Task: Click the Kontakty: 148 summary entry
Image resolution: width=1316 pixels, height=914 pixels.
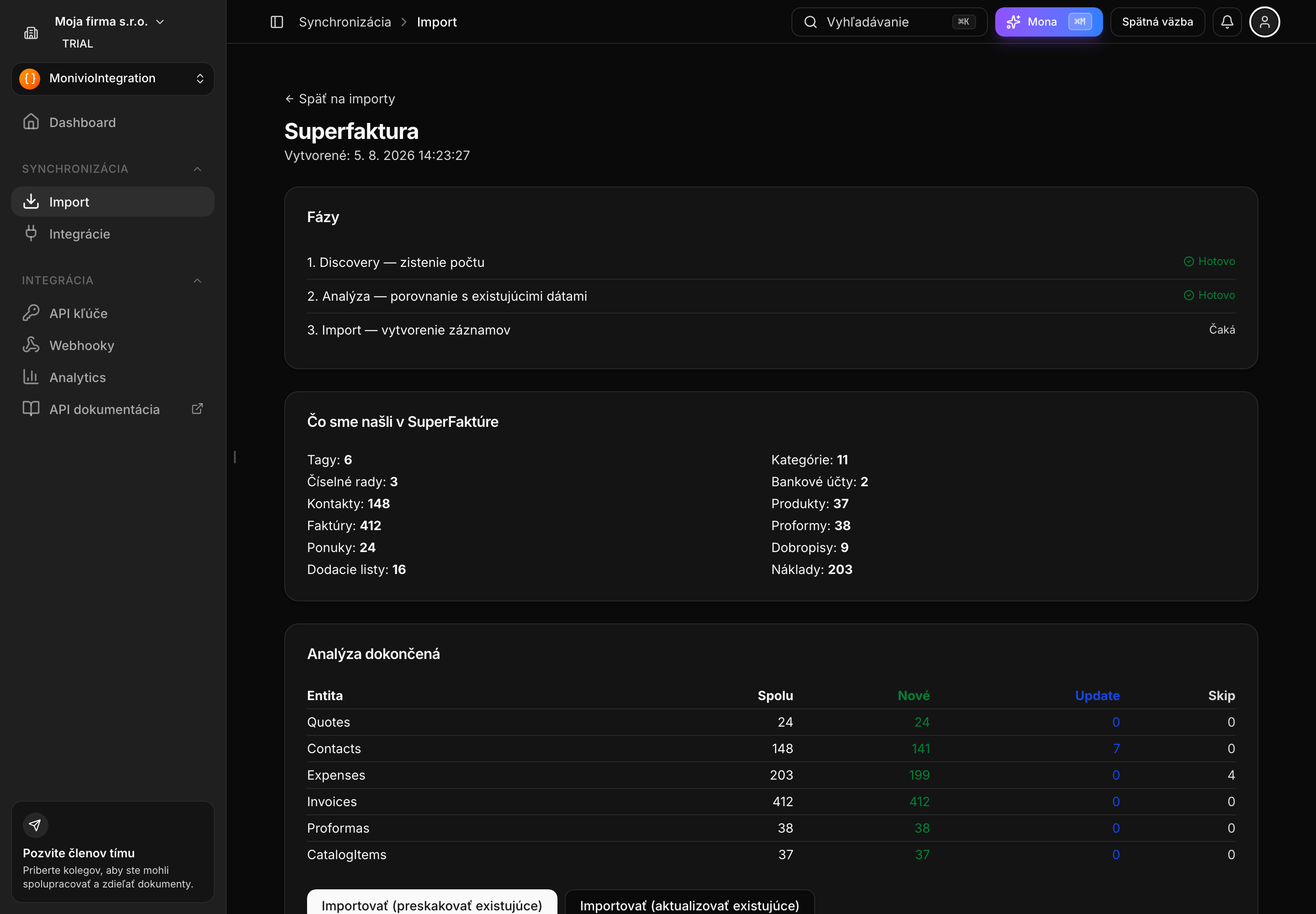Action: [x=348, y=504]
